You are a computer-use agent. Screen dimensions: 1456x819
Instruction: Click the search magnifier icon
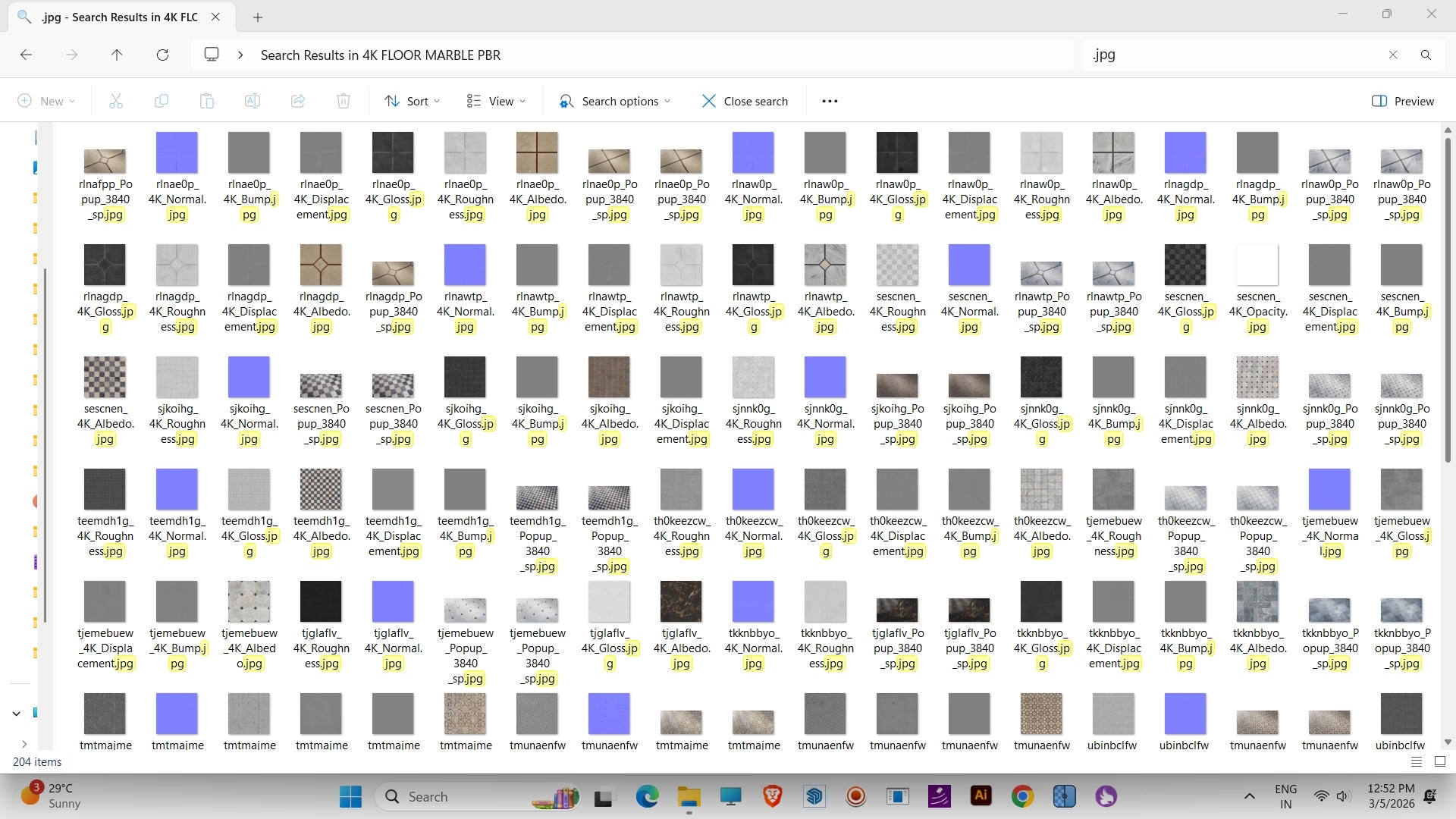pyautogui.click(x=1426, y=55)
